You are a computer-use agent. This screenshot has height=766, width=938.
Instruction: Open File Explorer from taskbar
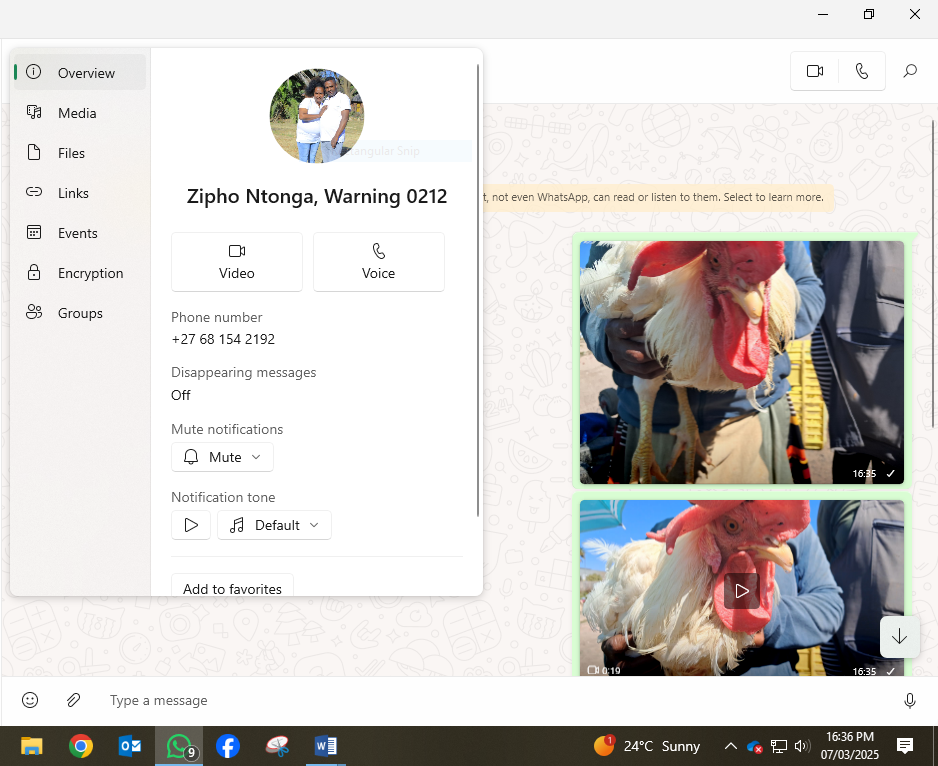click(x=32, y=746)
